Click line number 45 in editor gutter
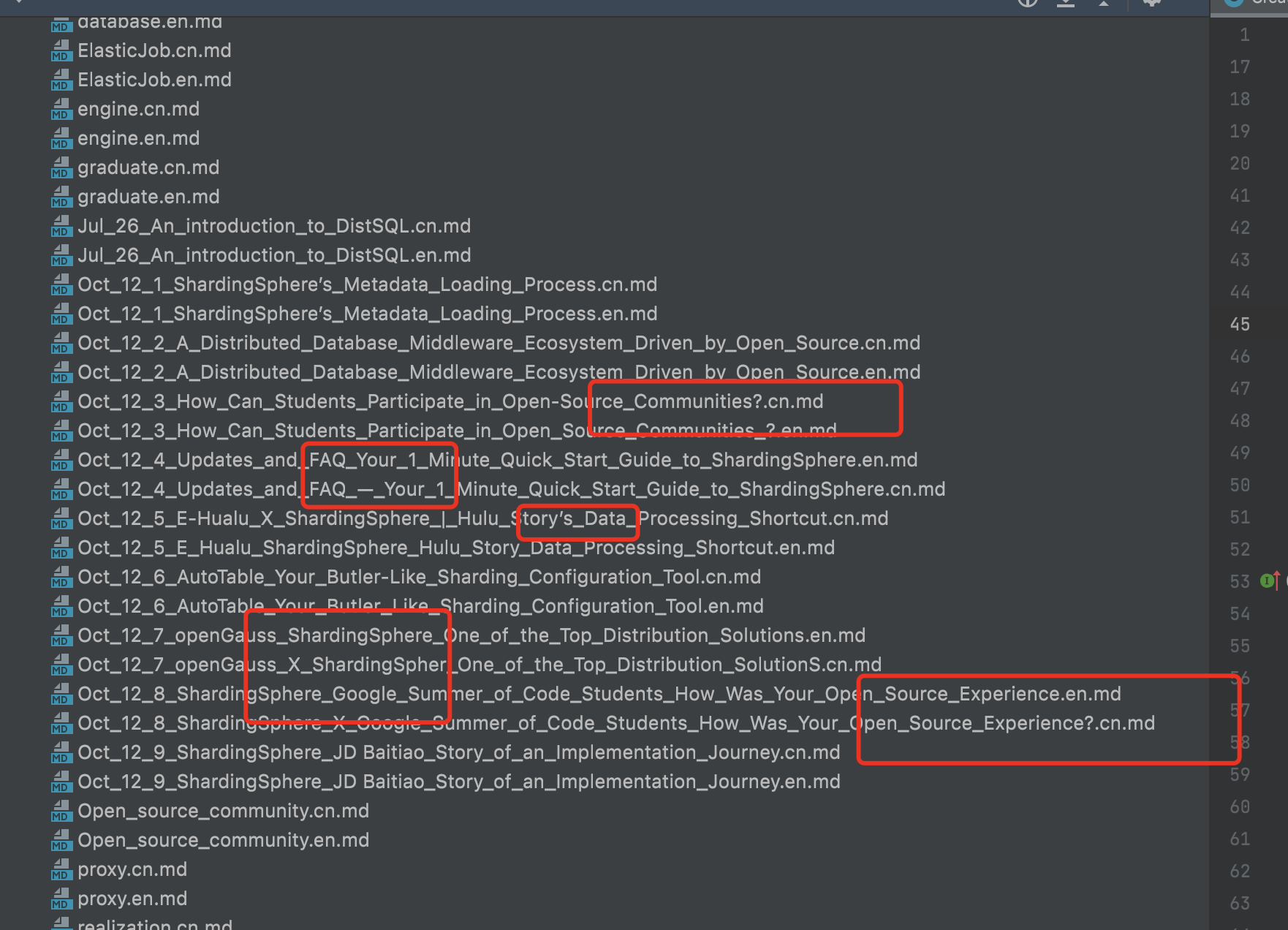 click(x=1240, y=324)
